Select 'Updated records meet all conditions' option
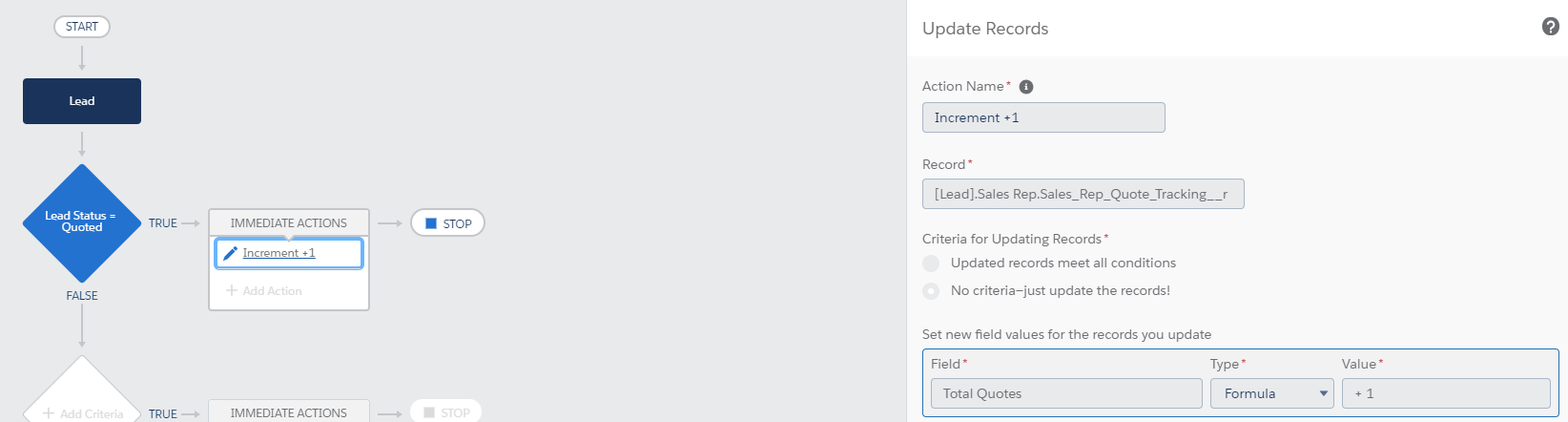The height and width of the screenshot is (422, 1568). pyautogui.click(x=931, y=264)
